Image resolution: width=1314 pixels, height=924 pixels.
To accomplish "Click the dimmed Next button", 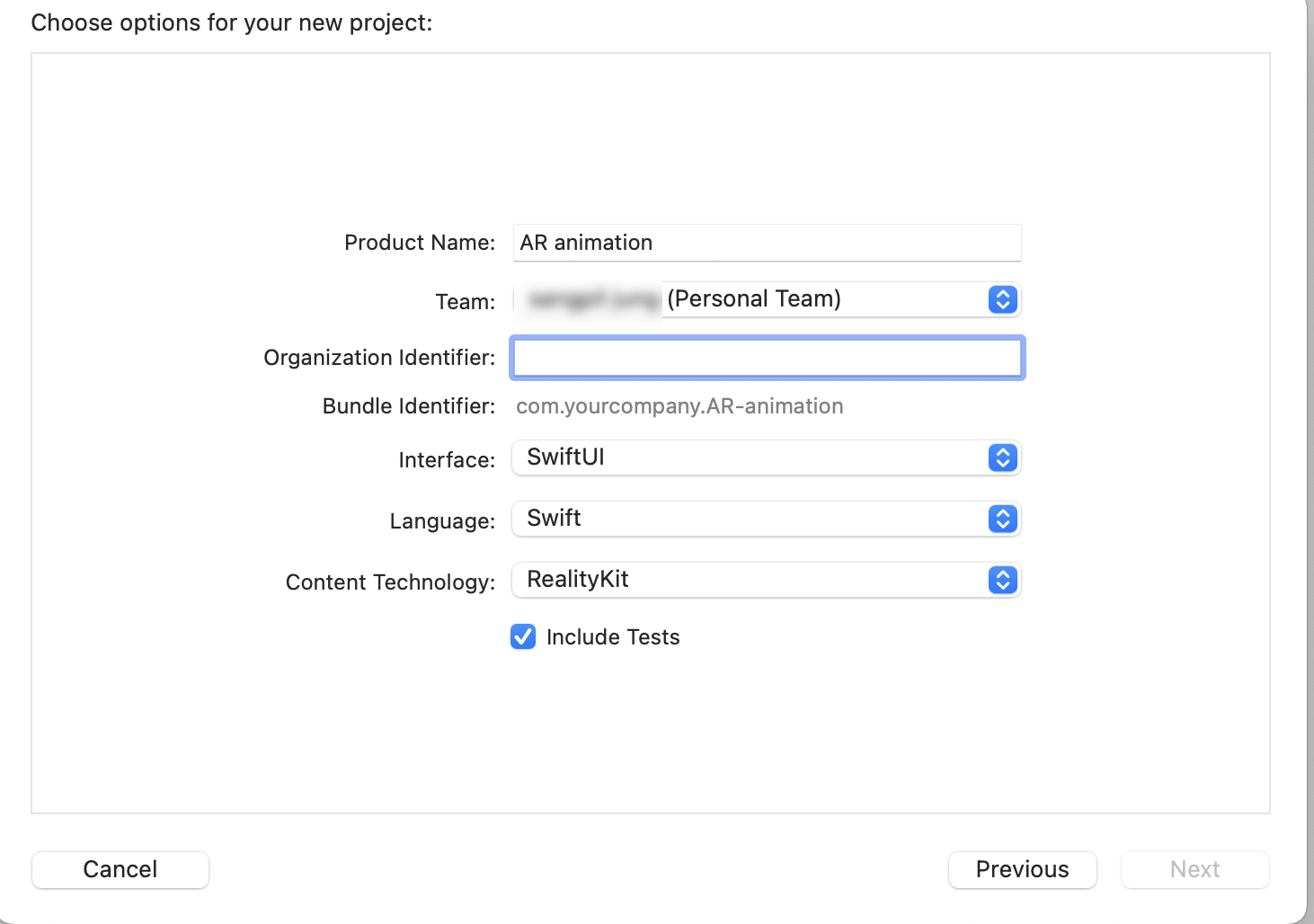I will (x=1194, y=869).
